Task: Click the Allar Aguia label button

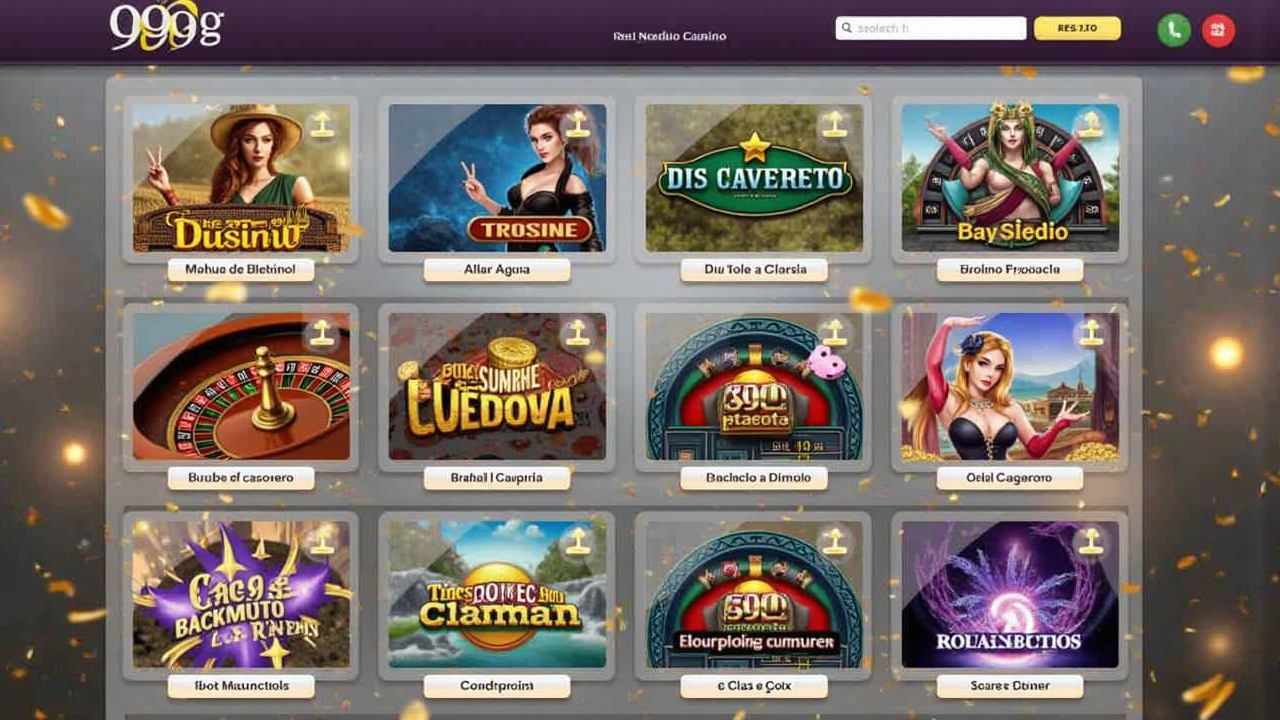Action: tap(497, 269)
